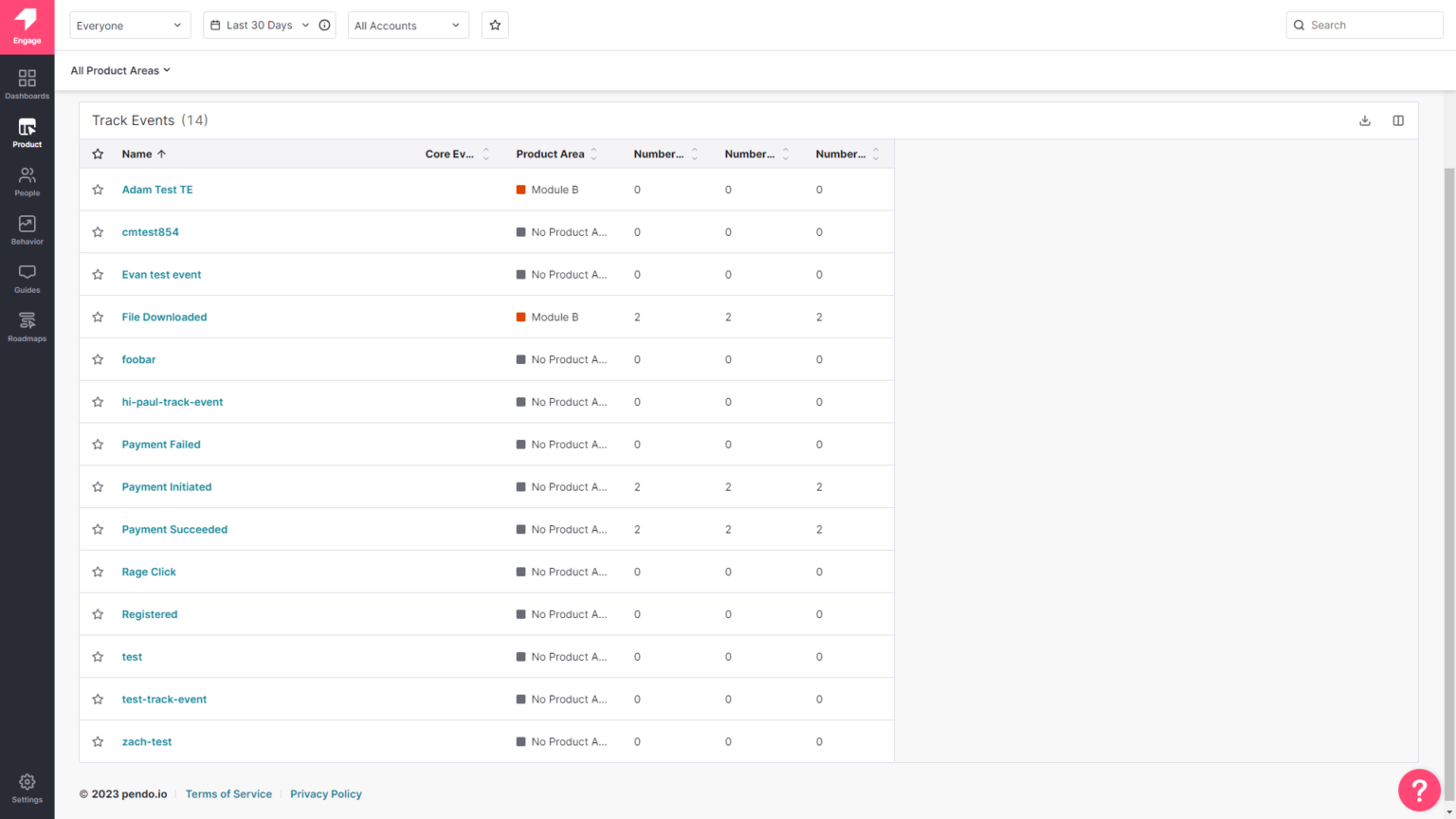Expand the All Product Areas filter
The image size is (1456, 819).
click(120, 70)
